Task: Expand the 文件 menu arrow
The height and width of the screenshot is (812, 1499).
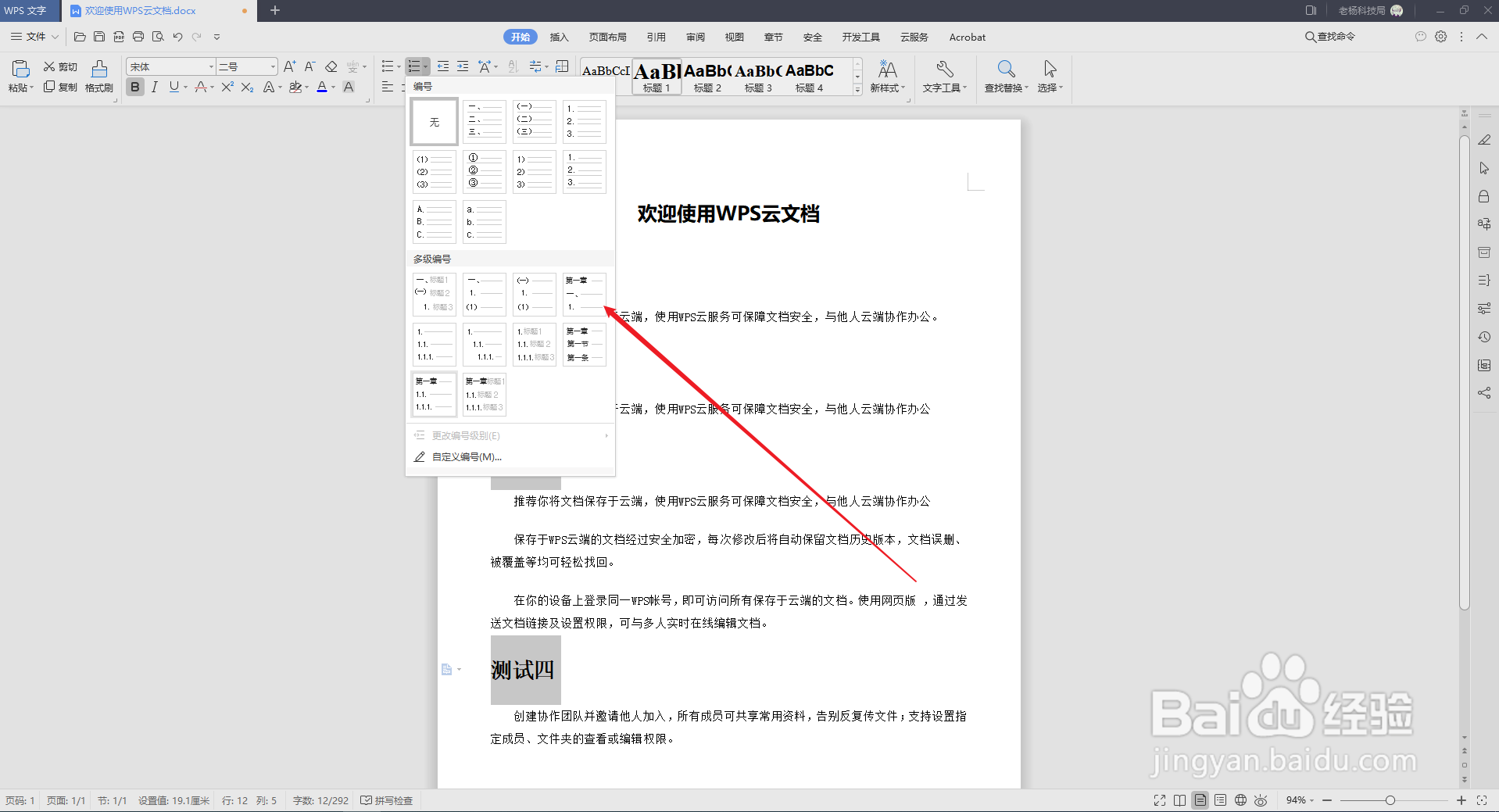Action: pyautogui.click(x=55, y=37)
